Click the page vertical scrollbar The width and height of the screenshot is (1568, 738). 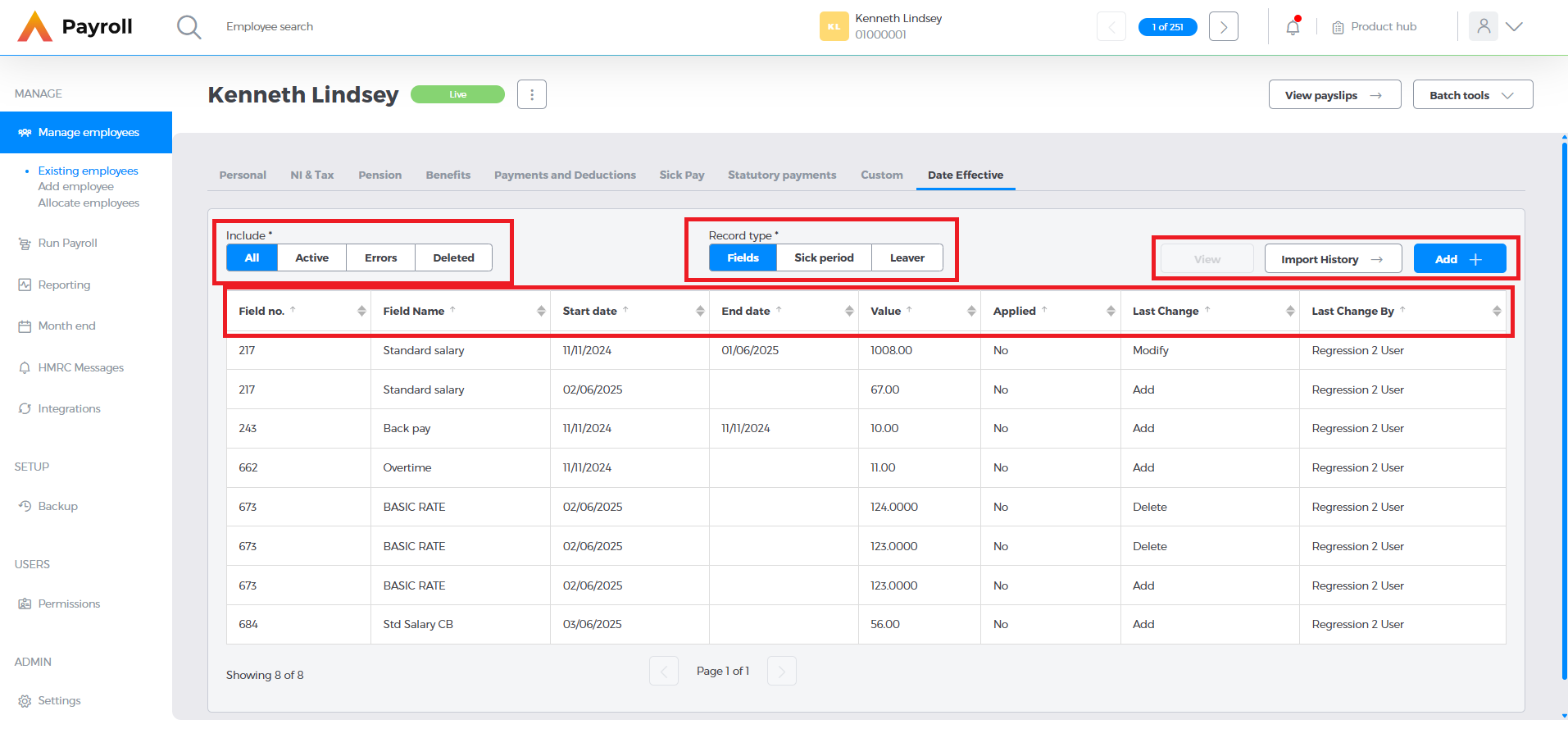click(x=1564, y=410)
